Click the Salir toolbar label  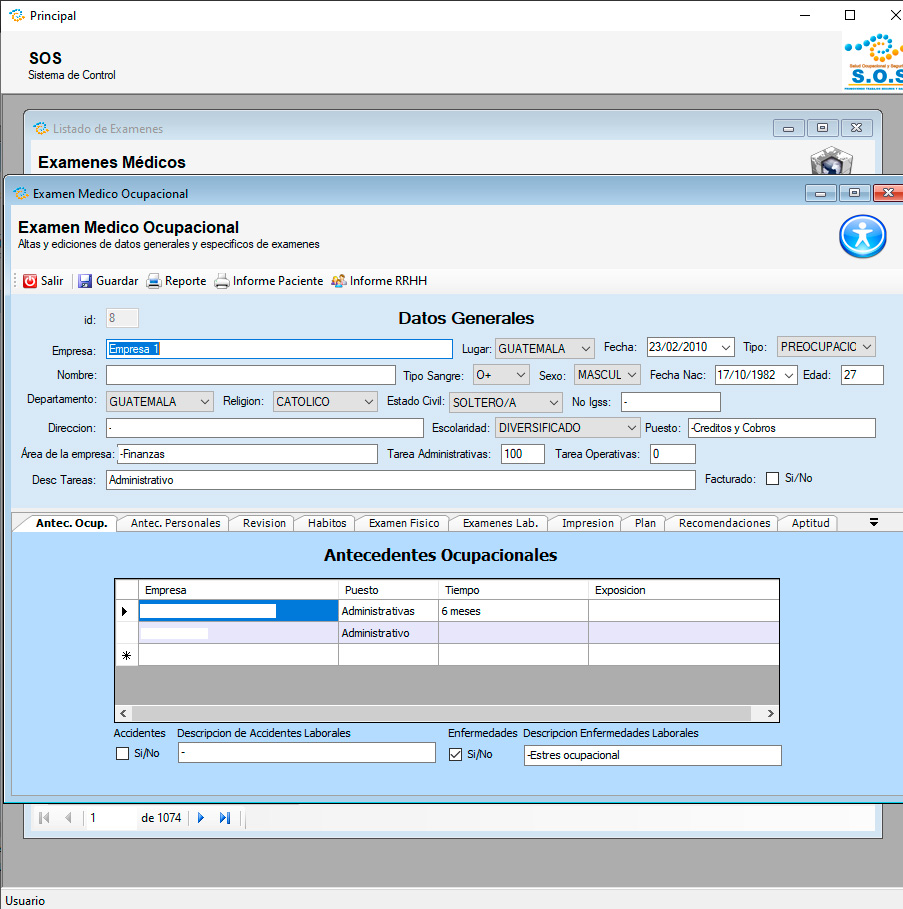point(52,281)
